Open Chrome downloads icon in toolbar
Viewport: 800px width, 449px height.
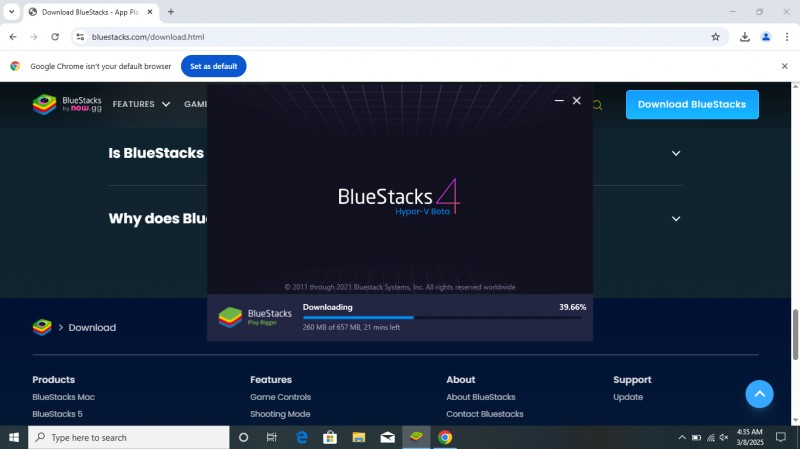(x=745, y=37)
